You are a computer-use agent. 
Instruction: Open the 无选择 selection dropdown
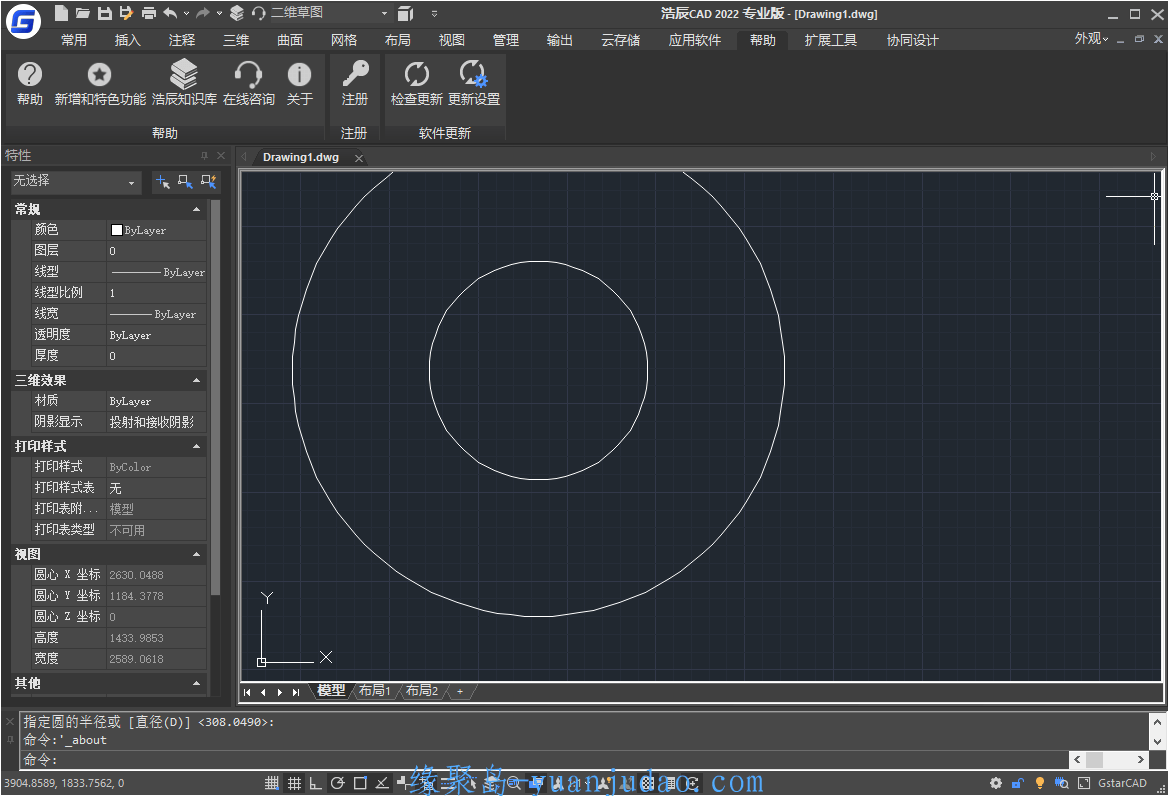tap(76, 181)
